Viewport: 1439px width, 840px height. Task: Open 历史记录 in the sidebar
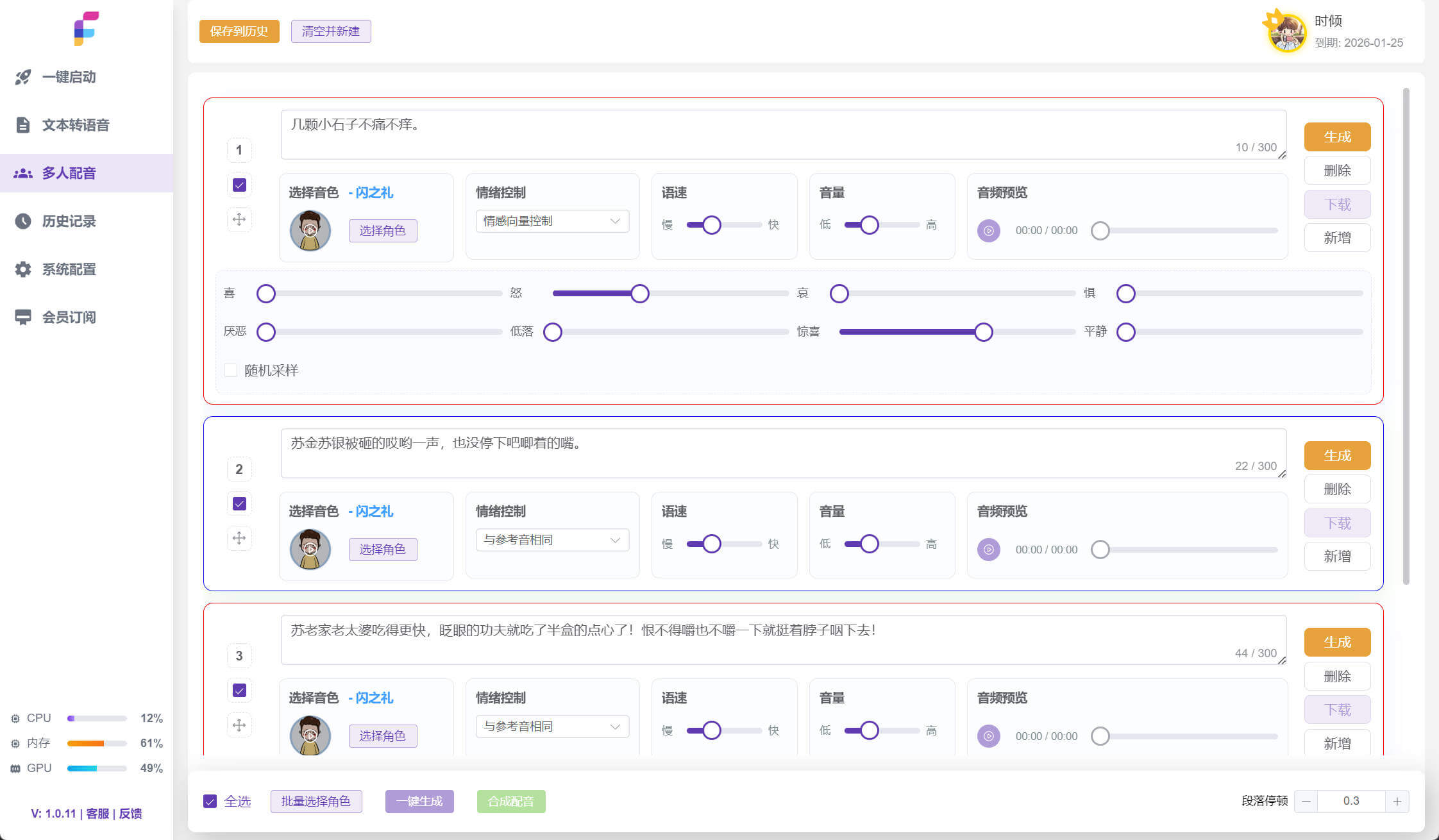click(x=69, y=221)
